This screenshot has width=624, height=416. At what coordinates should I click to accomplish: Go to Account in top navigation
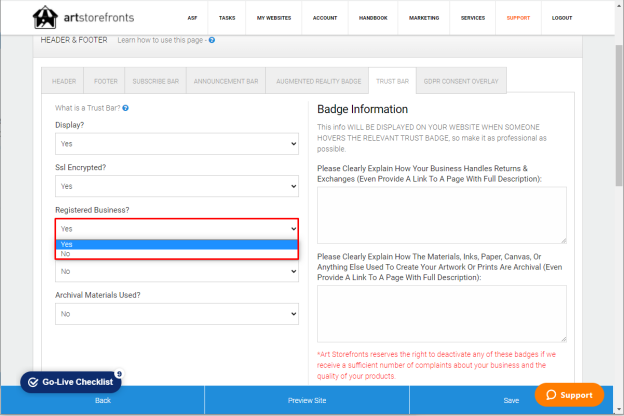click(x=325, y=18)
